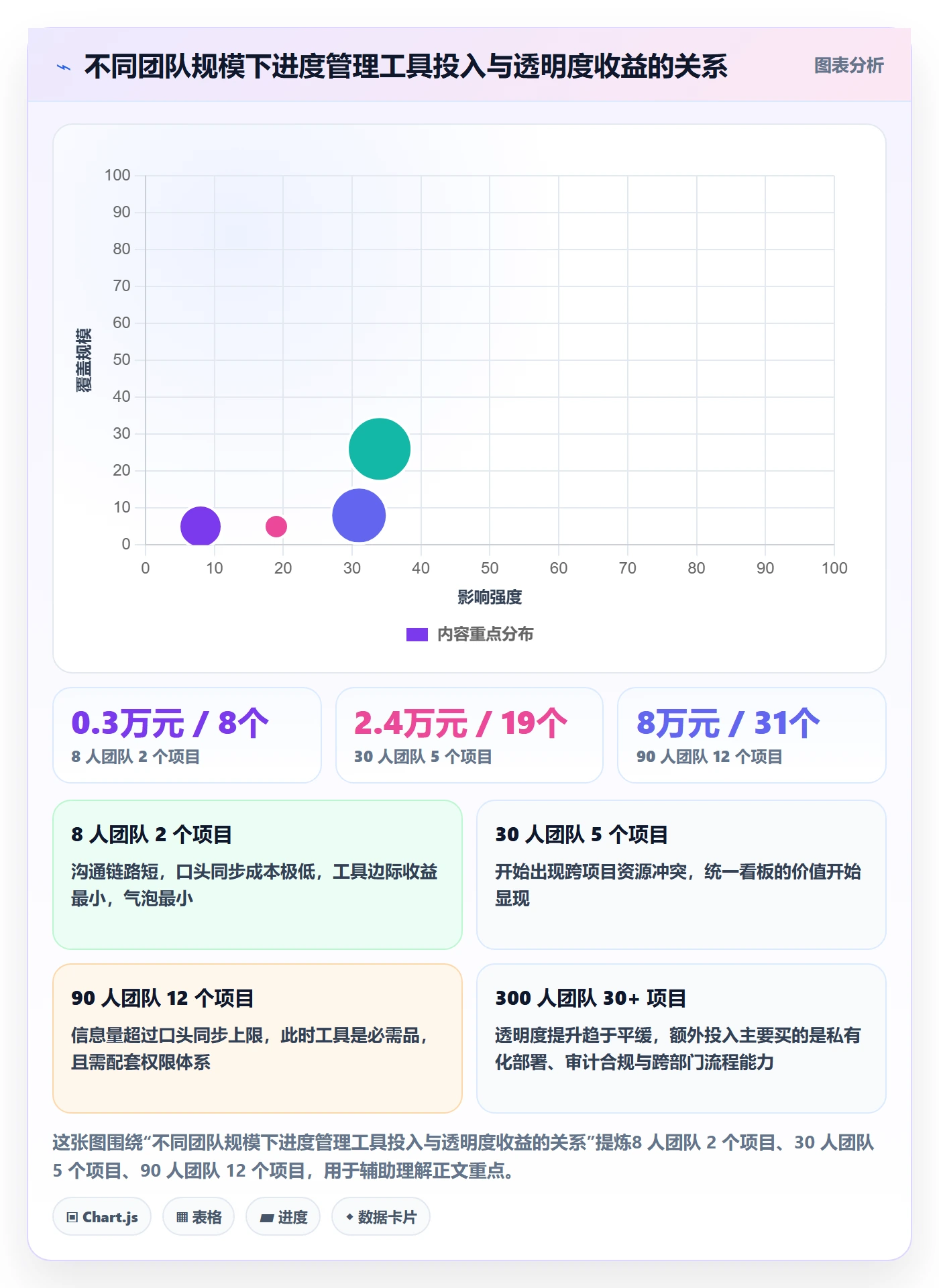Click the 沟通链路短 description text
The image size is (939, 1288).
[254, 885]
